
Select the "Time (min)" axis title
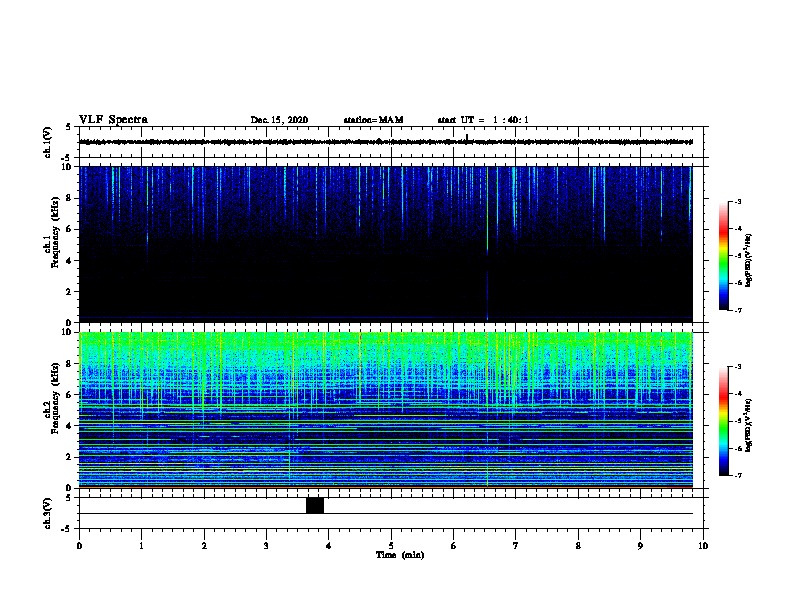point(400,555)
